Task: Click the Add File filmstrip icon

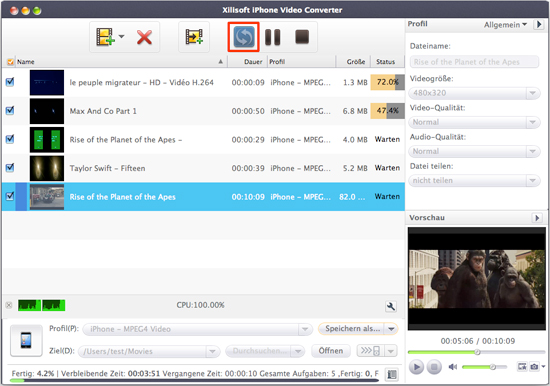Action: 105,37
